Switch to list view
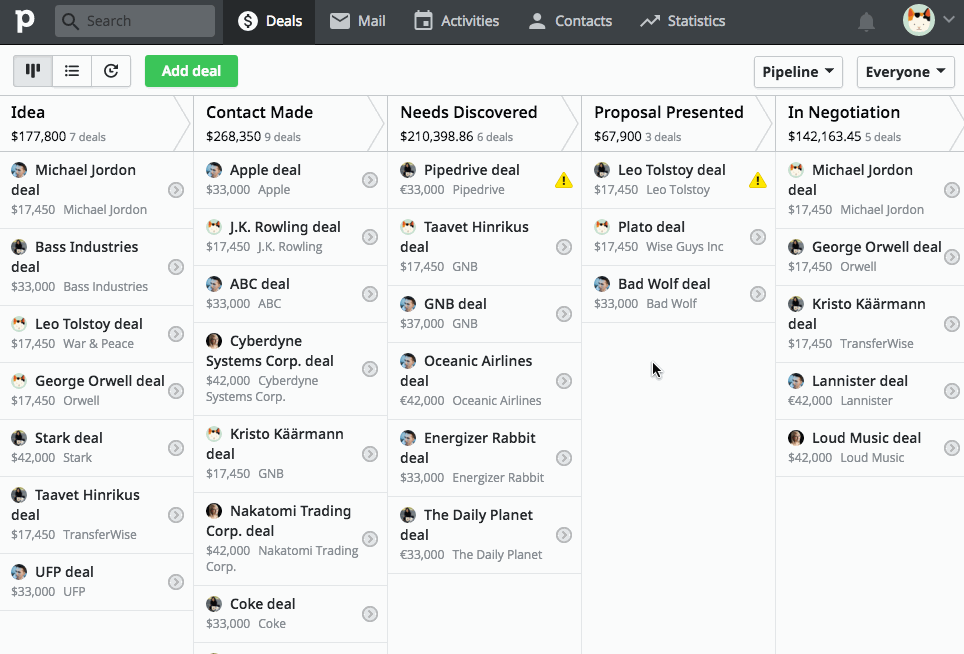964x654 pixels. 72,71
